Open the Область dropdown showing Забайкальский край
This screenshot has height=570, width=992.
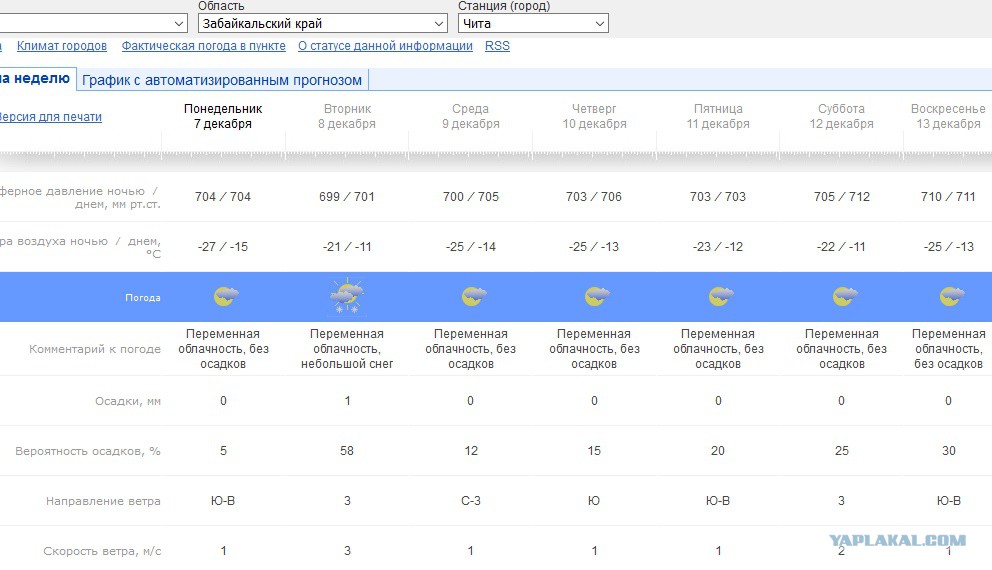[323, 23]
